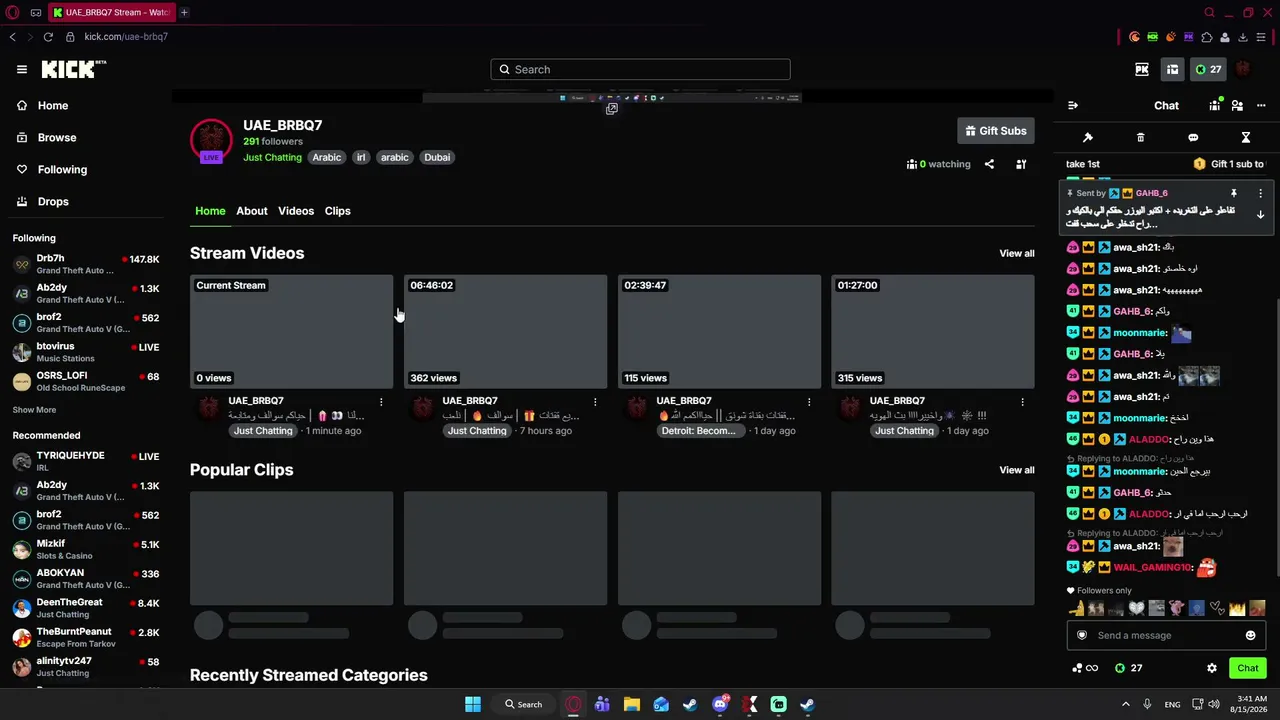Open options menu for the Detroit video

pos(809,402)
